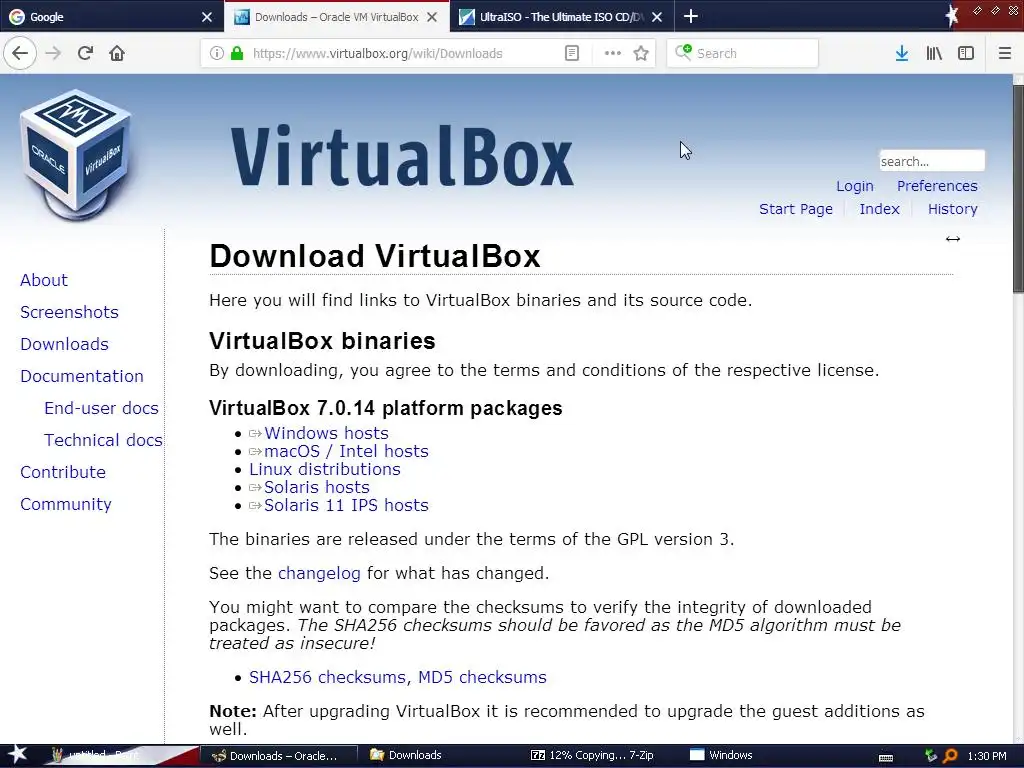Switch to the Google tab

pos(104,17)
